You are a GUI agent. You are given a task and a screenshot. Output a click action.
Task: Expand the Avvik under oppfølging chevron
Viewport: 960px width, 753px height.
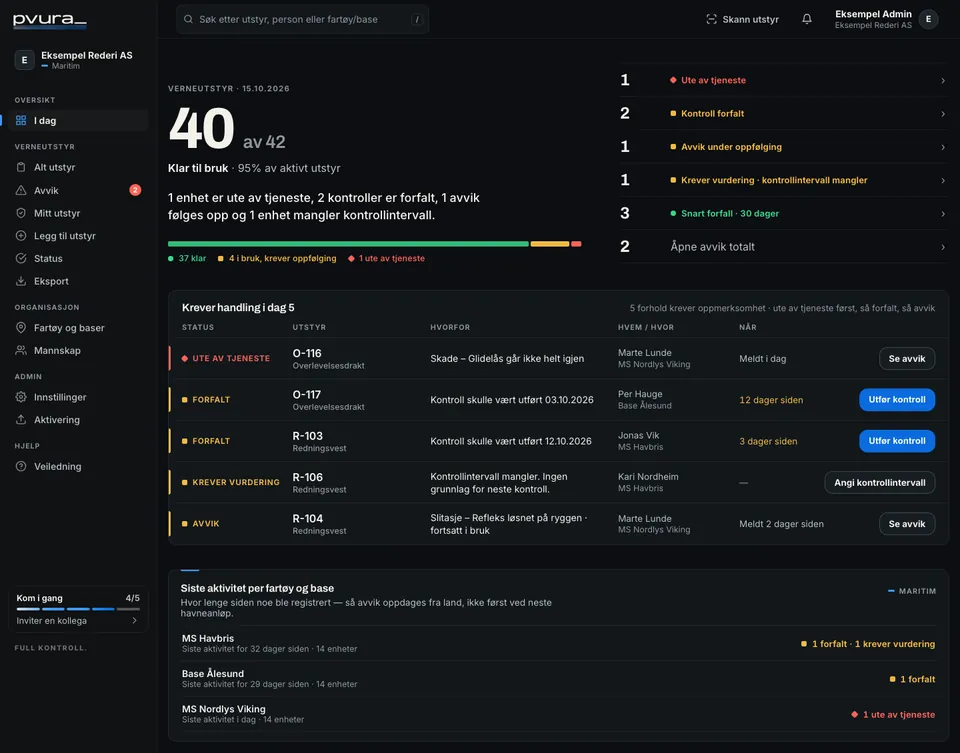[943, 147]
